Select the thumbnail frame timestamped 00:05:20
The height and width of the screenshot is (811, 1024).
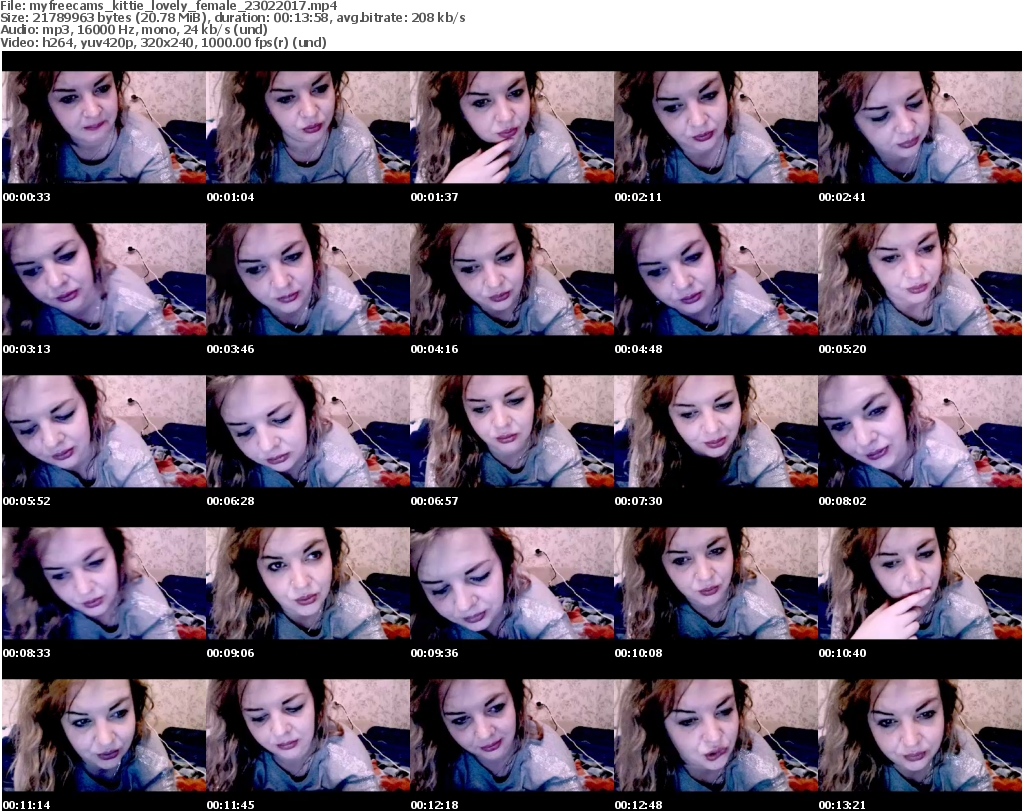920,279
